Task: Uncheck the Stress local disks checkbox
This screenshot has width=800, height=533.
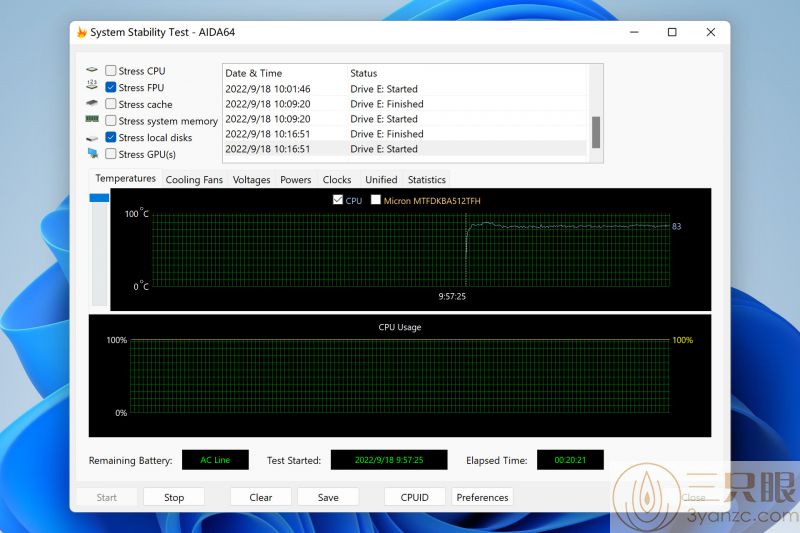Action: tap(111, 137)
